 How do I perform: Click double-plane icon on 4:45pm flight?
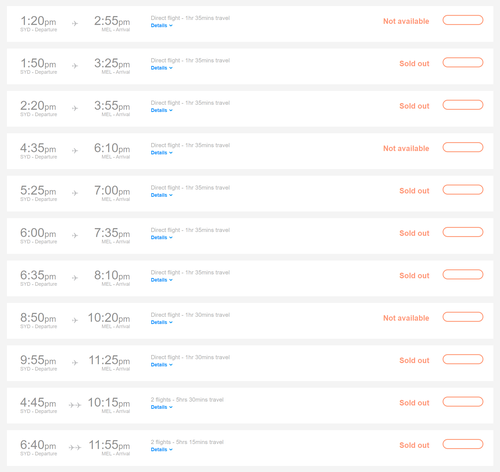(x=75, y=405)
